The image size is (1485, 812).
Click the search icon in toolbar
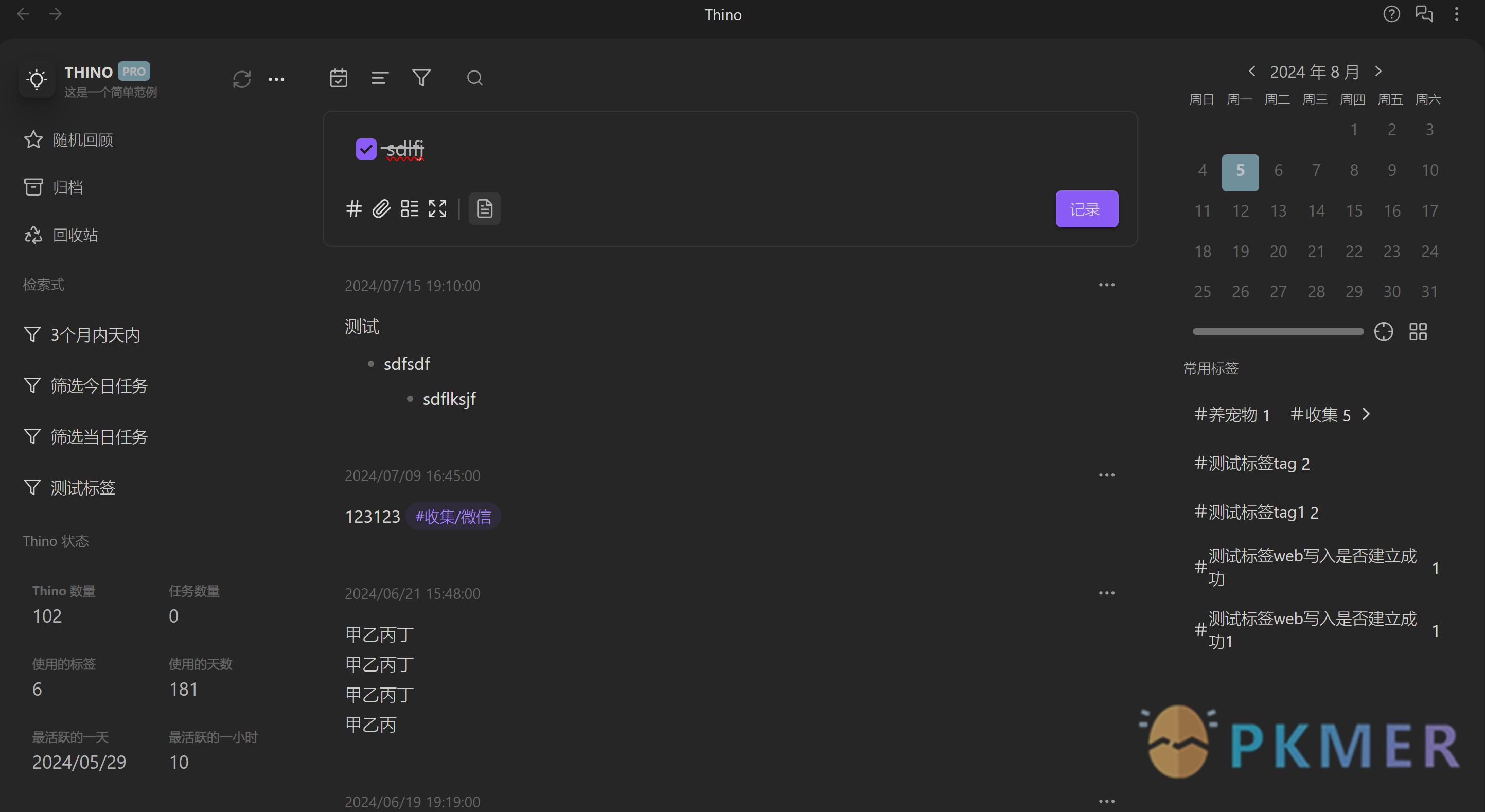(474, 78)
